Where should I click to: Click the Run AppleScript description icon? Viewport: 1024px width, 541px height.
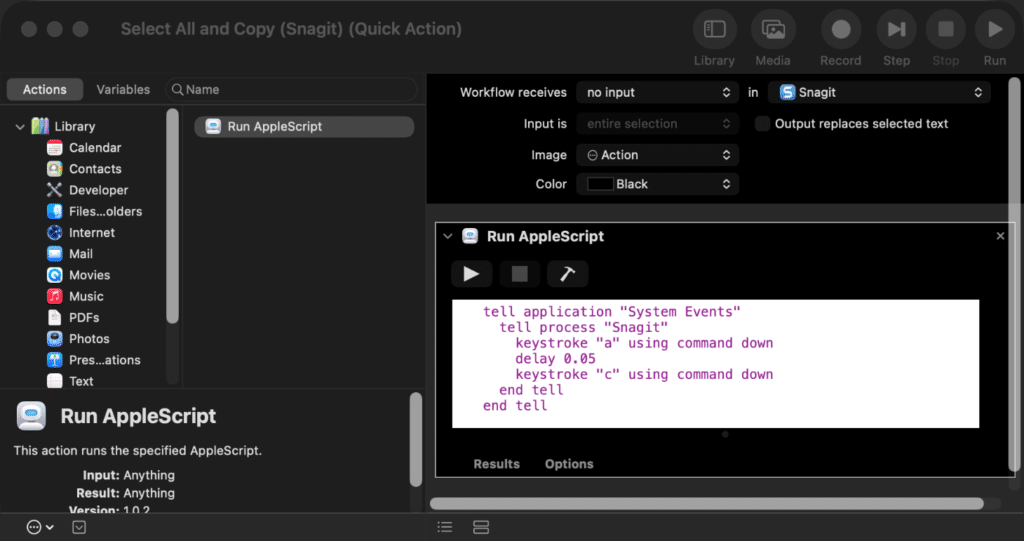31,416
